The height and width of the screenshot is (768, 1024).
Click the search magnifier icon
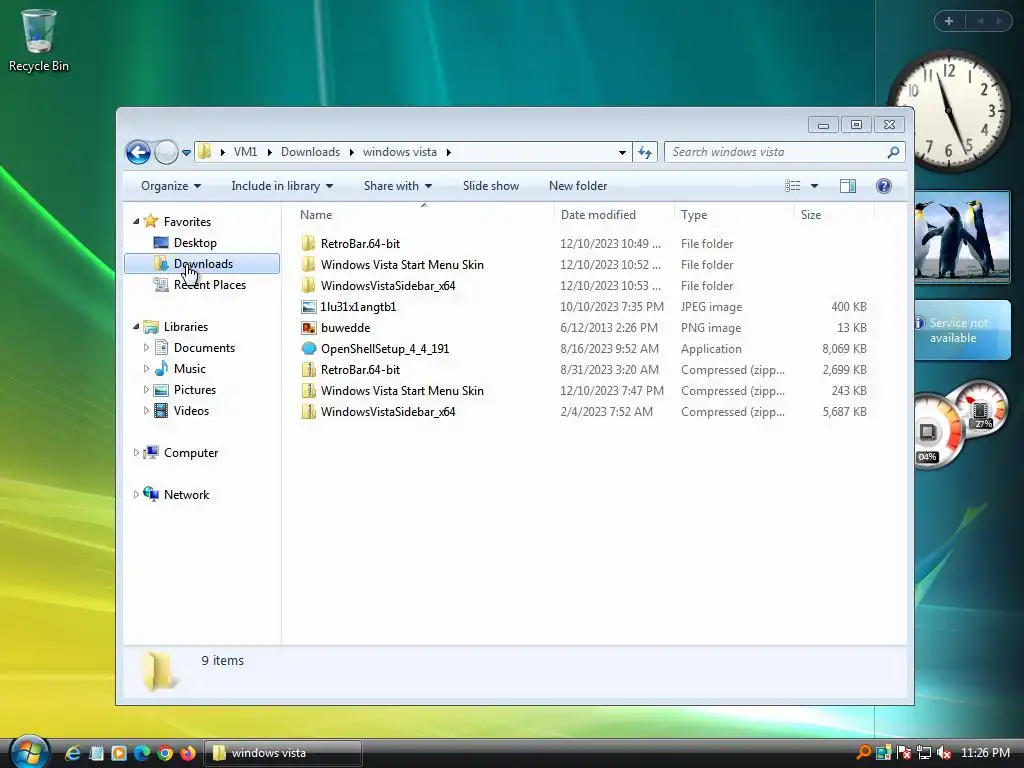pyautogui.click(x=893, y=152)
